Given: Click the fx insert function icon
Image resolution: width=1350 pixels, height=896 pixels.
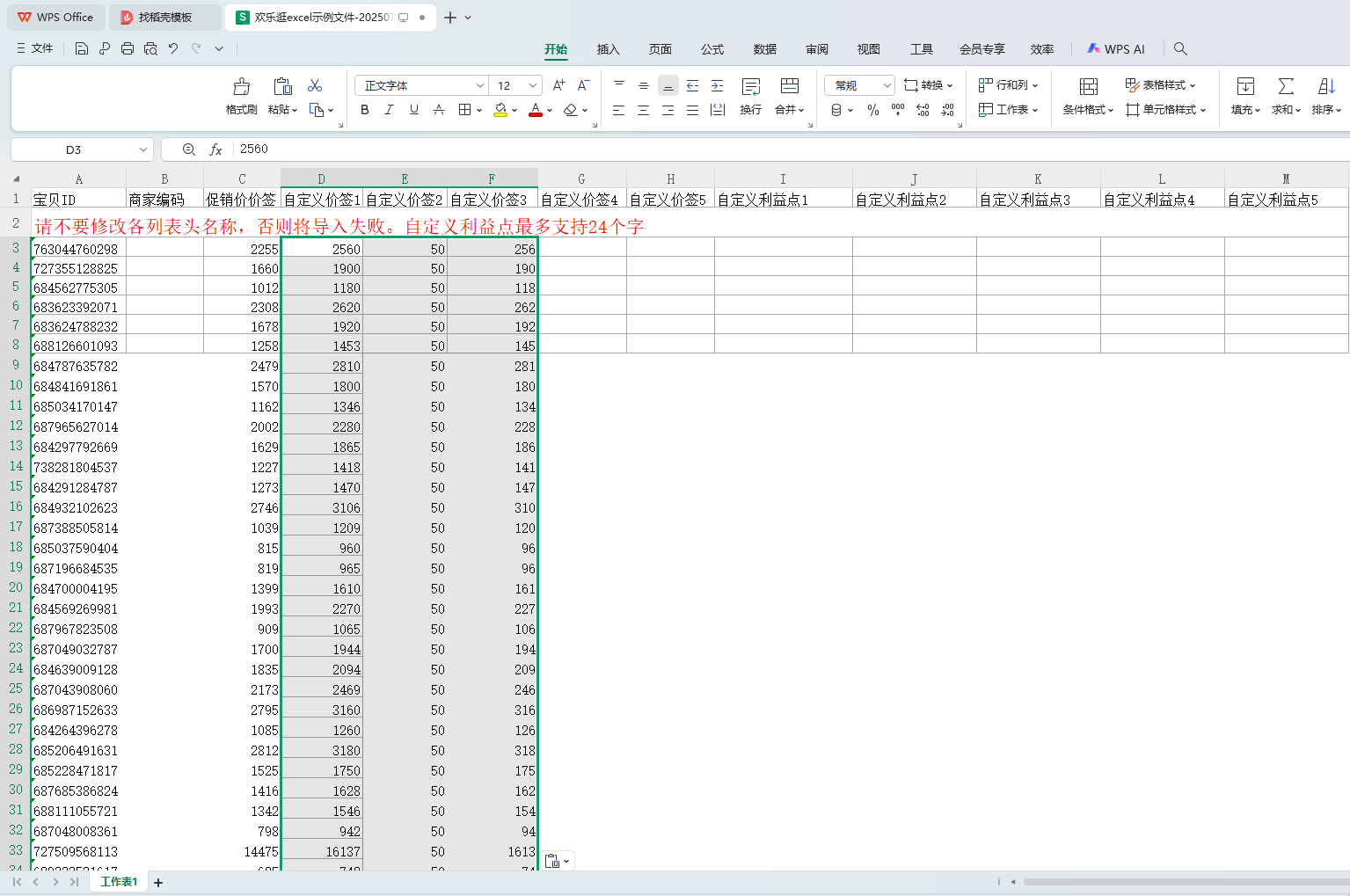Looking at the screenshot, I should 215,150.
